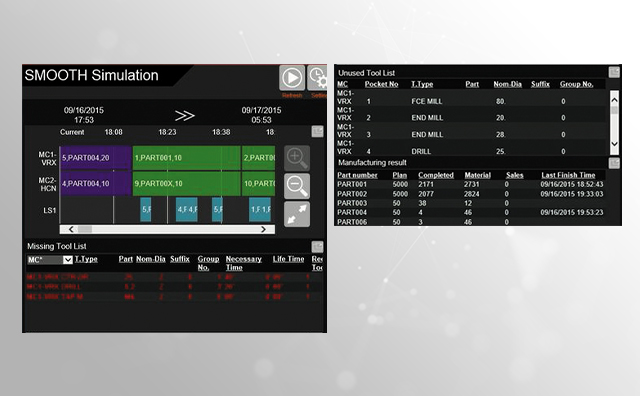The width and height of the screenshot is (640, 396).
Task: Sort unused tools by Pocket No
Action: [381, 84]
